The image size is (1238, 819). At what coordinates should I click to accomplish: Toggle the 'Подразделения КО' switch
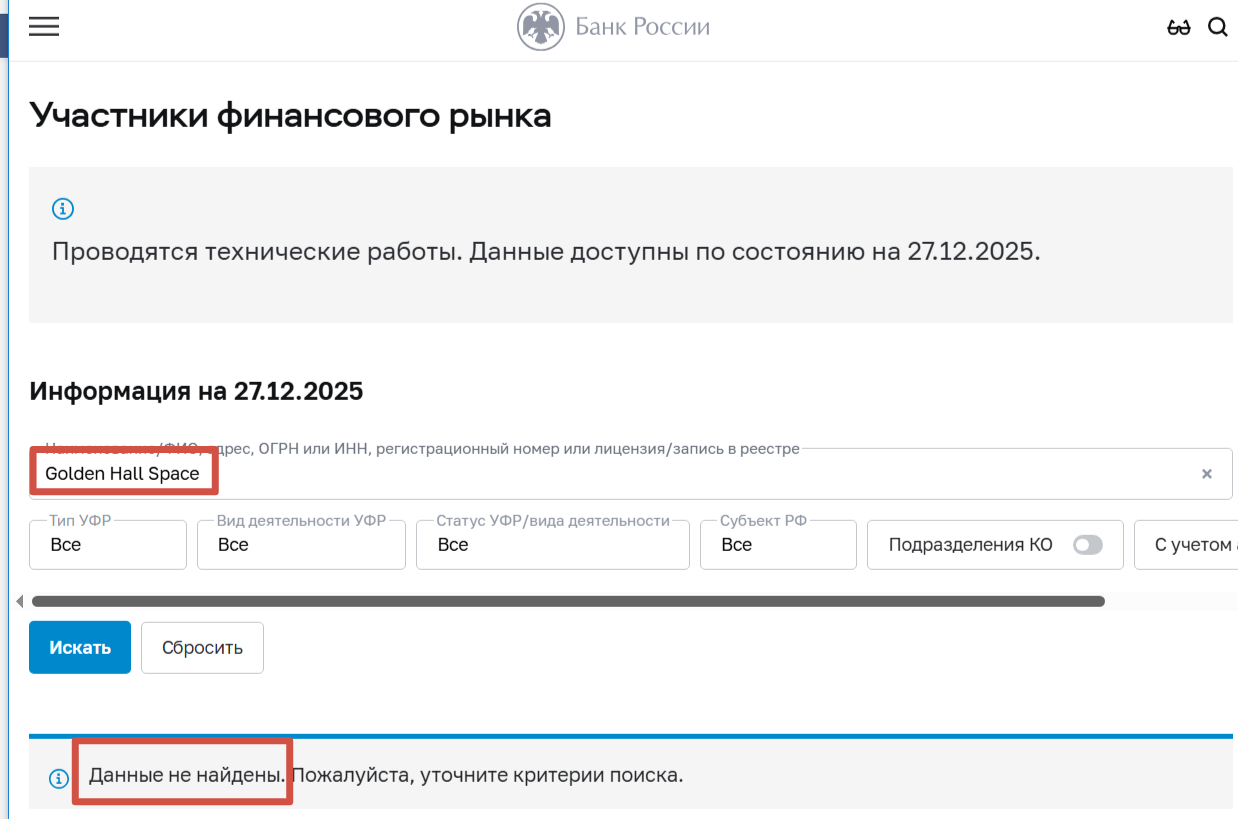coord(1087,545)
